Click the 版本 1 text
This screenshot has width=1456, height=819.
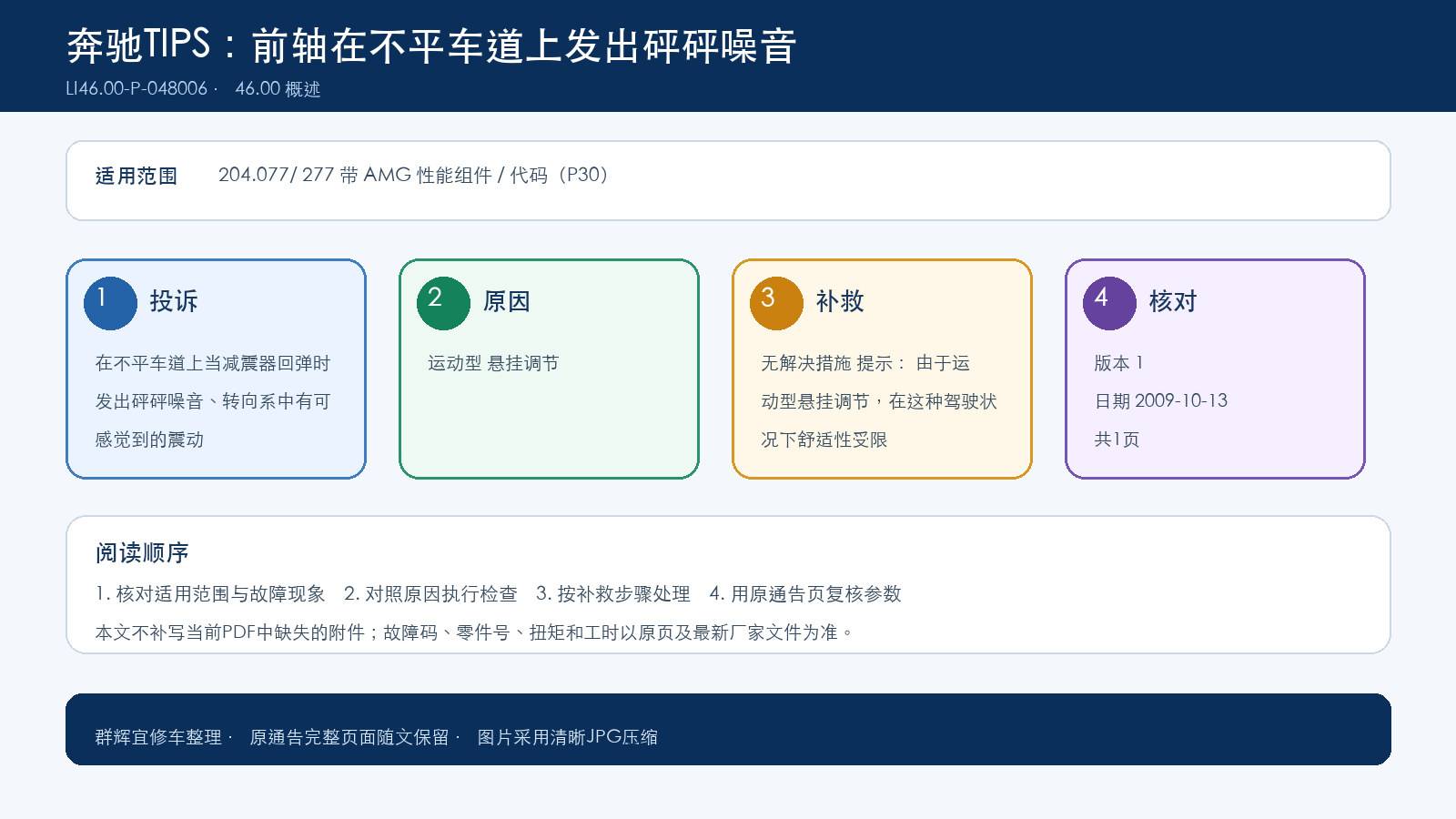[1118, 363]
